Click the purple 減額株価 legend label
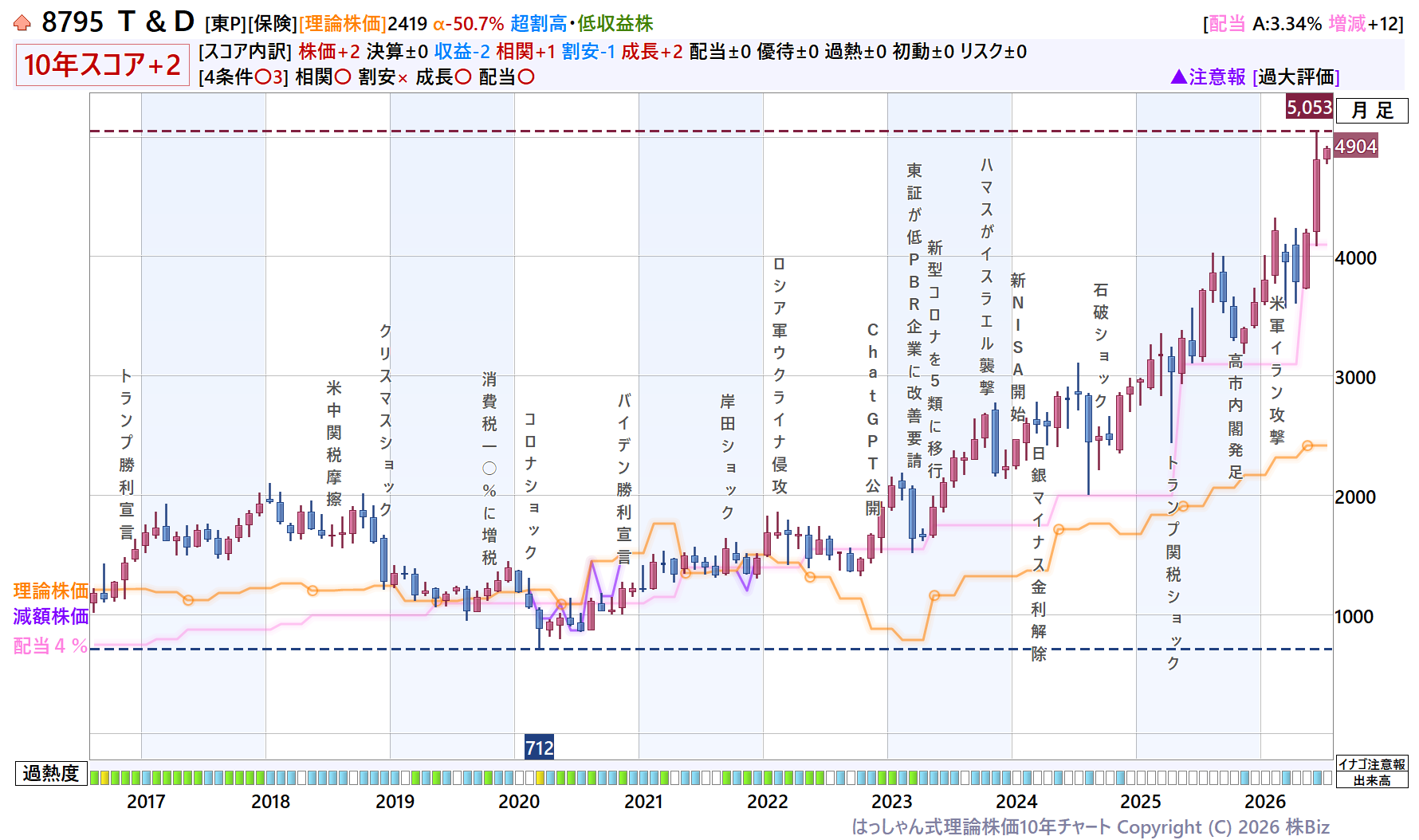The width and height of the screenshot is (1419, 840). [x=51, y=616]
